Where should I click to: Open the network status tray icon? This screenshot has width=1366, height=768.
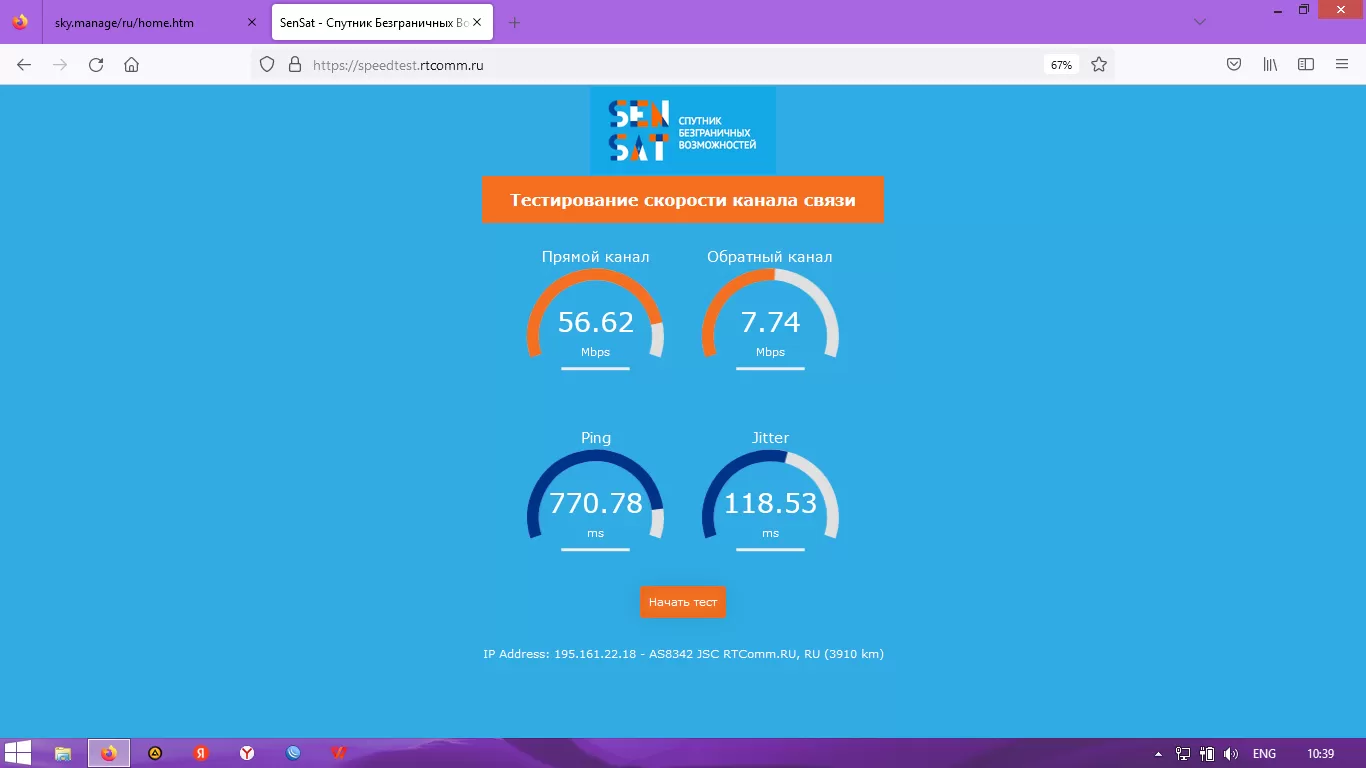pos(1183,753)
